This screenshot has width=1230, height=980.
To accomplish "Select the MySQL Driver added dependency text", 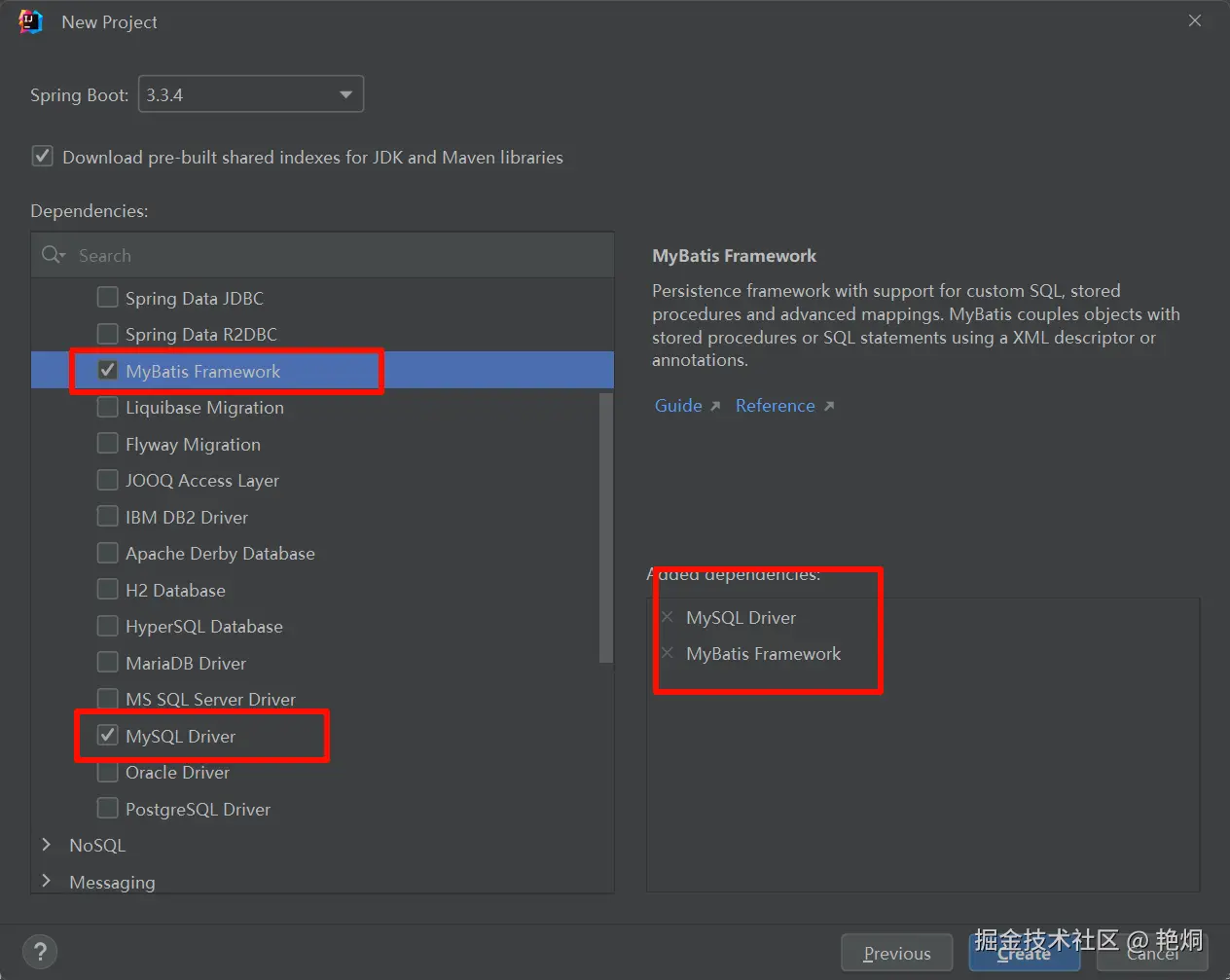I will coord(741,617).
